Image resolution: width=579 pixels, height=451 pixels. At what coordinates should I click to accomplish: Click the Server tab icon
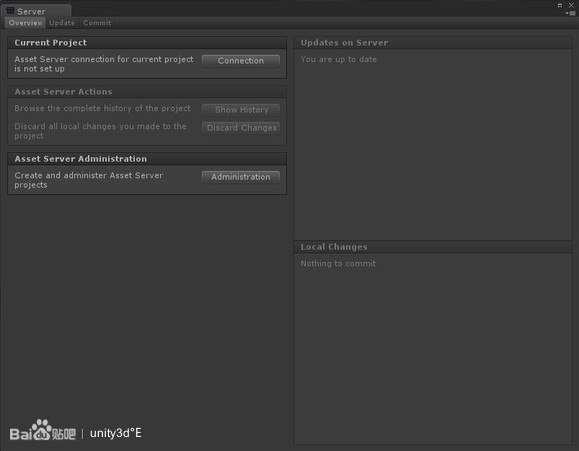[10, 11]
